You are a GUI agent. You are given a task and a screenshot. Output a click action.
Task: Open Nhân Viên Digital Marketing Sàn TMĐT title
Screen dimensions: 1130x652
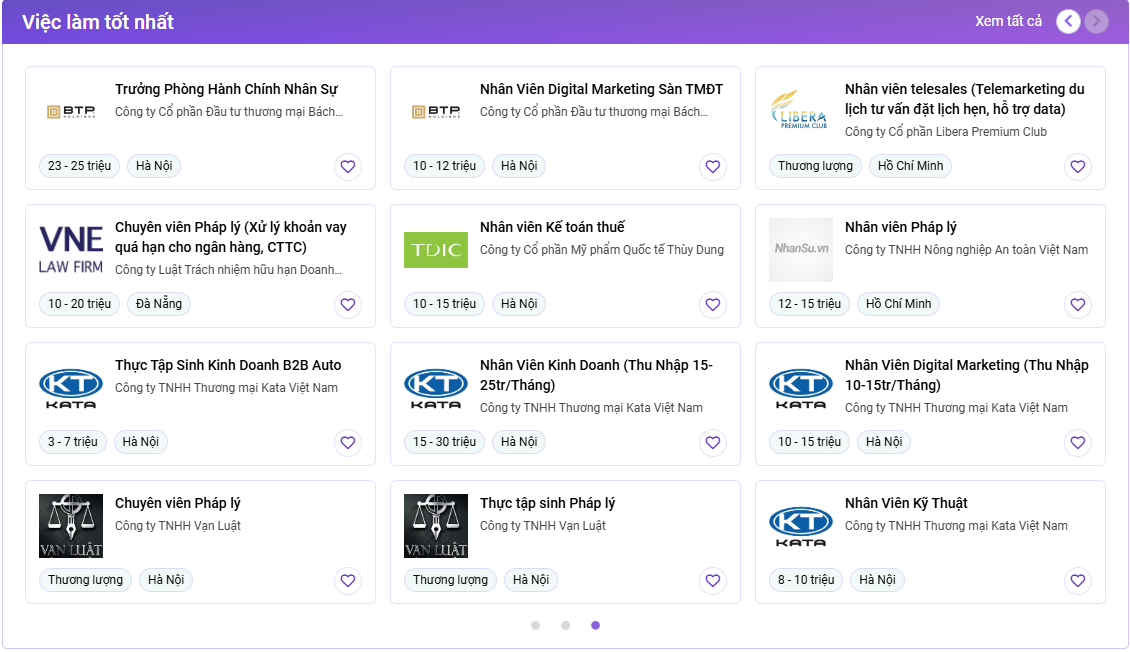pyautogui.click(x=602, y=89)
